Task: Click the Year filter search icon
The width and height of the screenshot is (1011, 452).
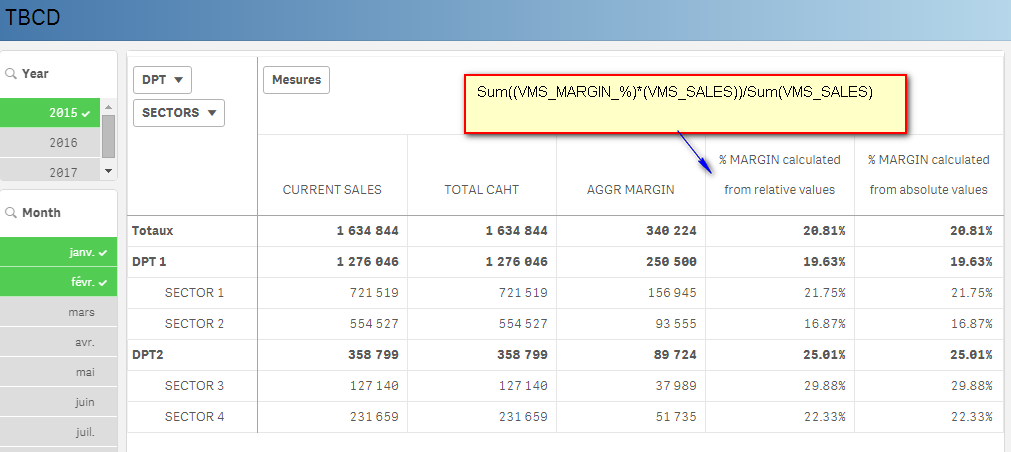Action: 11,74
